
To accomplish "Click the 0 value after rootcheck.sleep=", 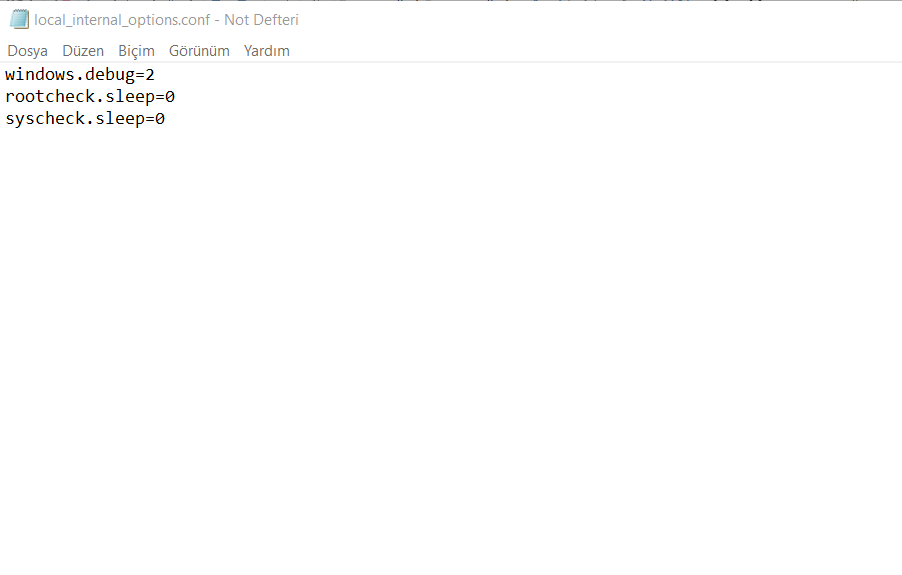I will click(170, 96).
